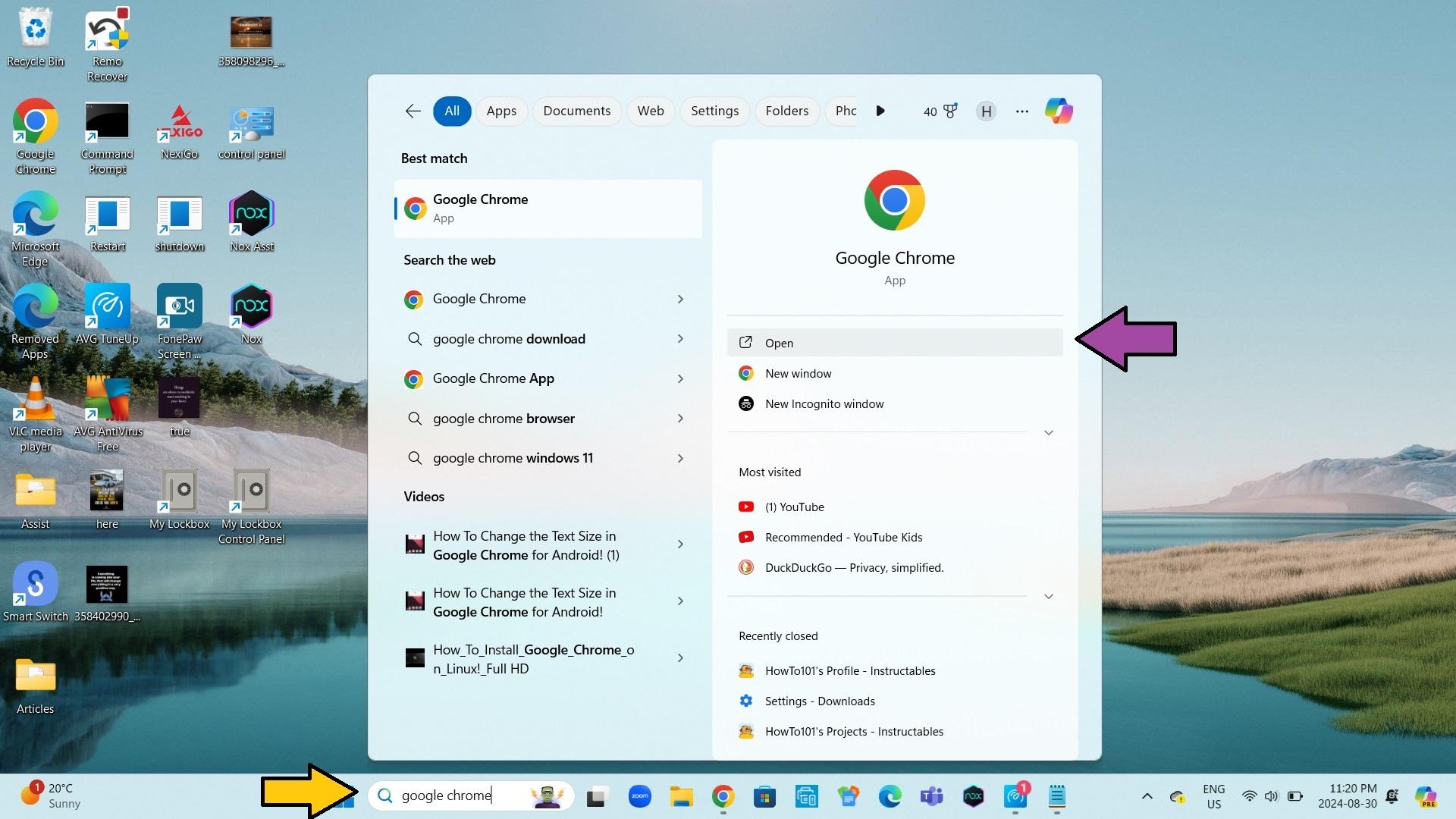Select the All filter tab
Image resolution: width=1456 pixels, height=819 pixels.
point(452,111)
